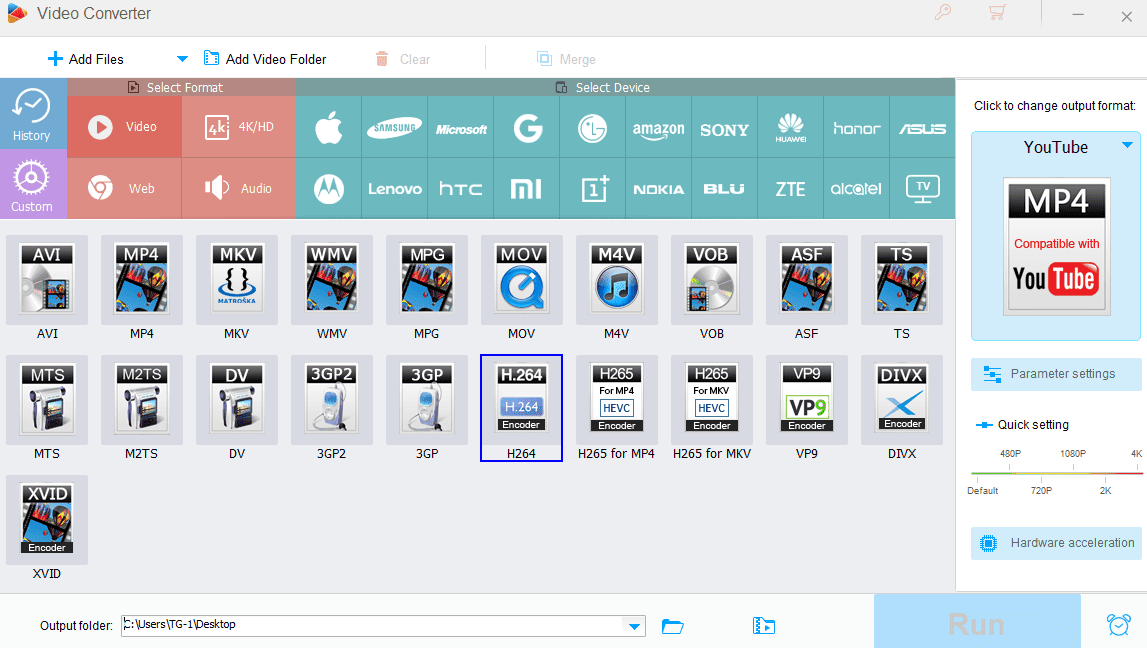Open the Apple device category
This screenshot has width=1147, height=648.
click(x=329, y=128)
